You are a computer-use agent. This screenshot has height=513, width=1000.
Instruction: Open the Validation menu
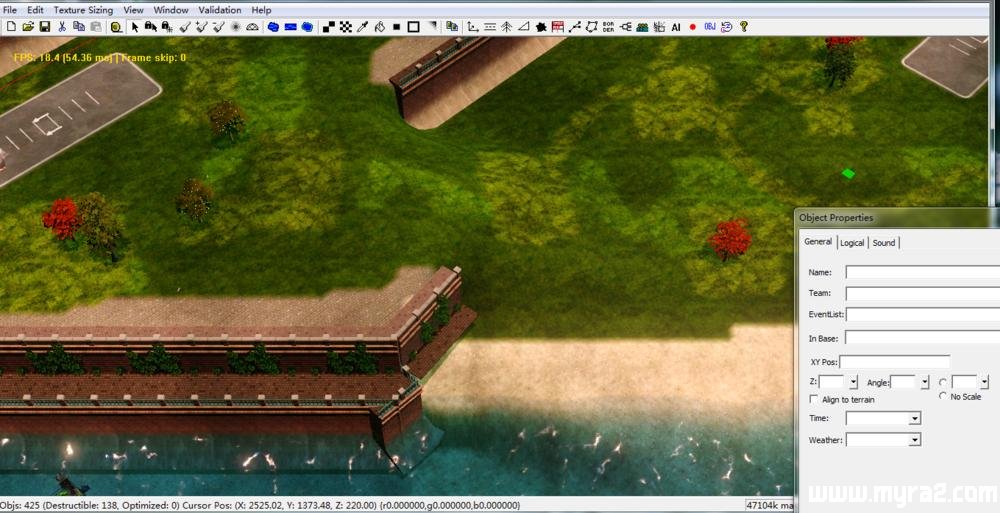[x=219, y=10]
